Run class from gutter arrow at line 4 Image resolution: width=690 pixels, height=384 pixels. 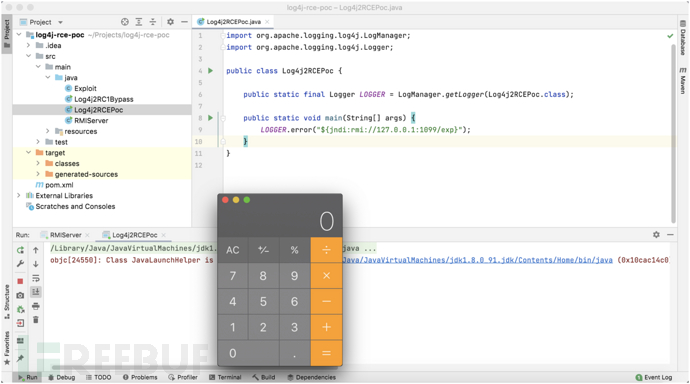tap(210, 70)
